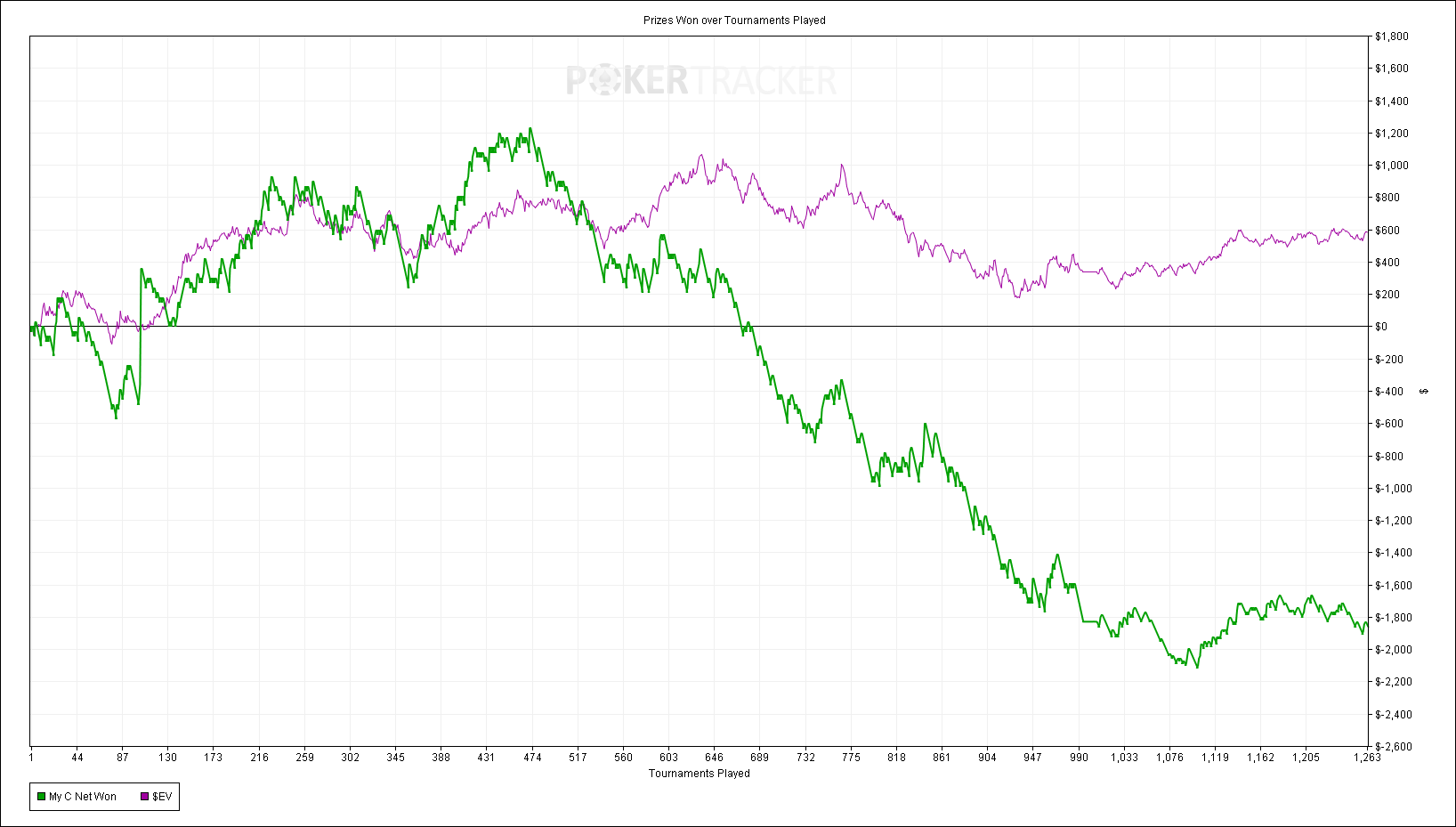The width and height of the screenshot is (1456, 827).
Task: Click the y-axis label $-1,600
Action: [x=1394, y=586]
